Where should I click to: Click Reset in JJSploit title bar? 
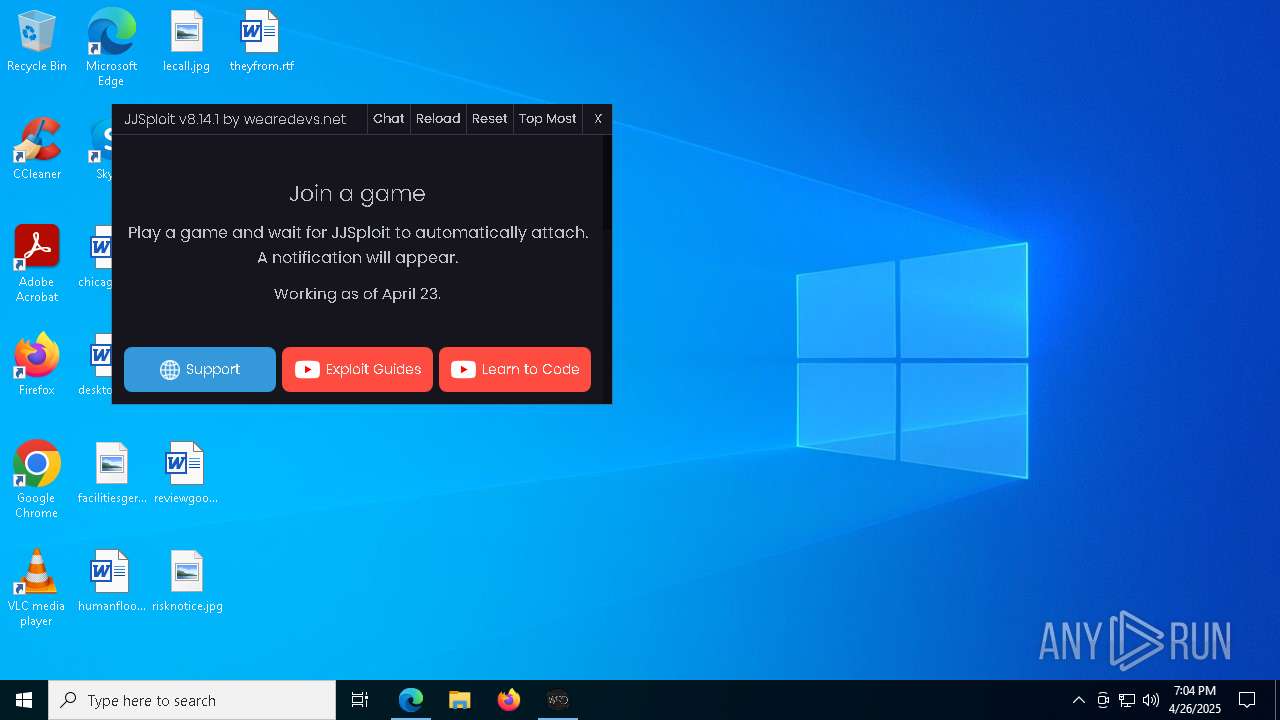click(x=490, y=119)
